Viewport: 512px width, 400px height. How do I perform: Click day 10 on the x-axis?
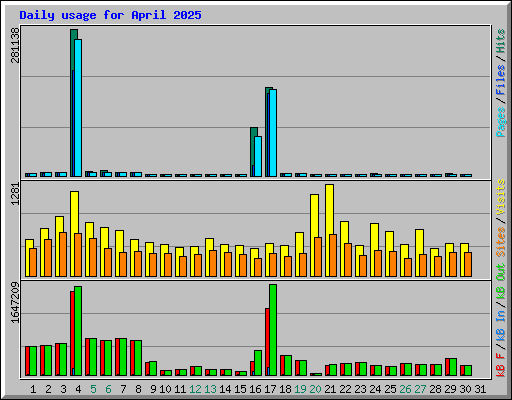[x=165, y=389]
